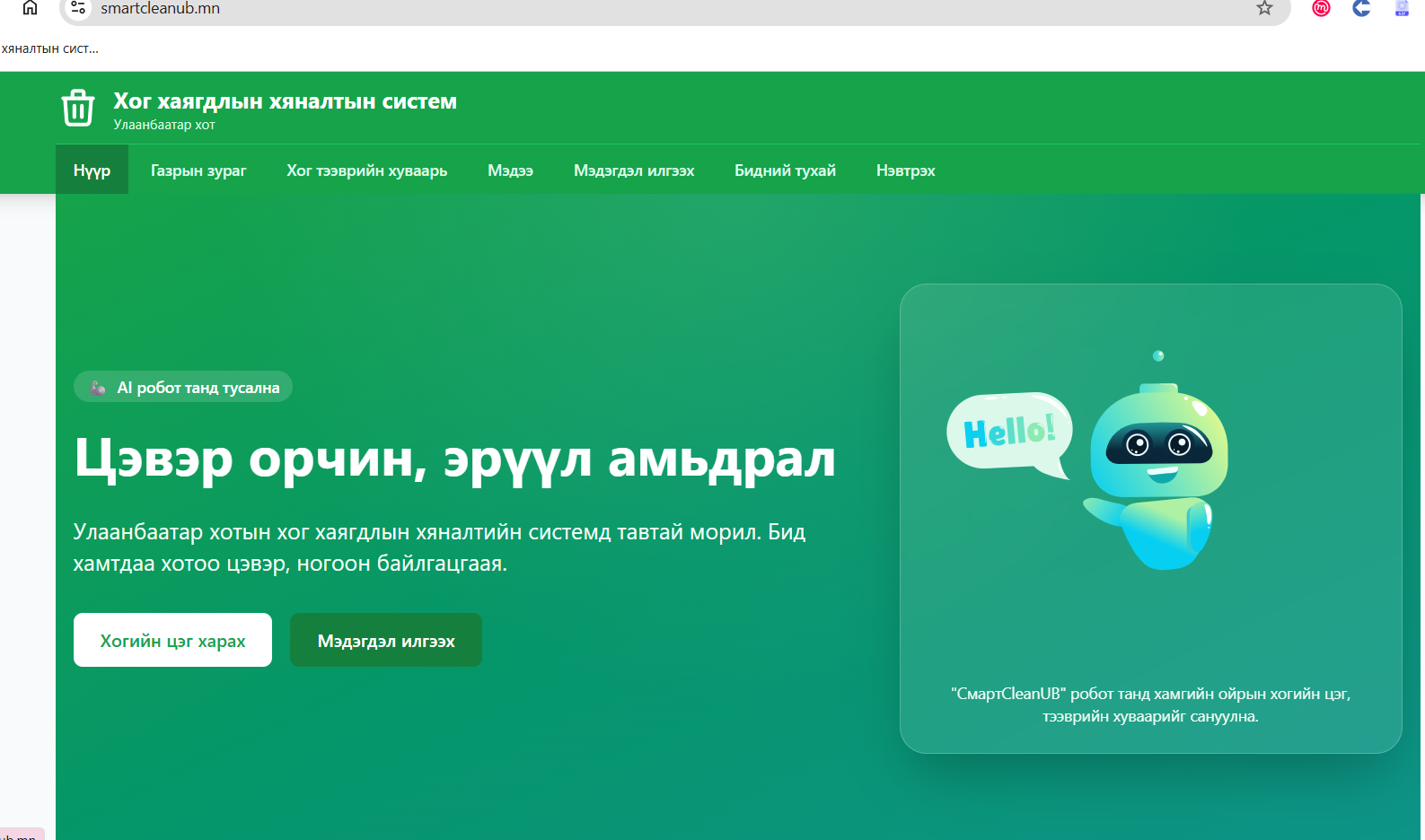Click the Нэвтрэх login link
1425x840 pixels.
click(x=906, y=171)
